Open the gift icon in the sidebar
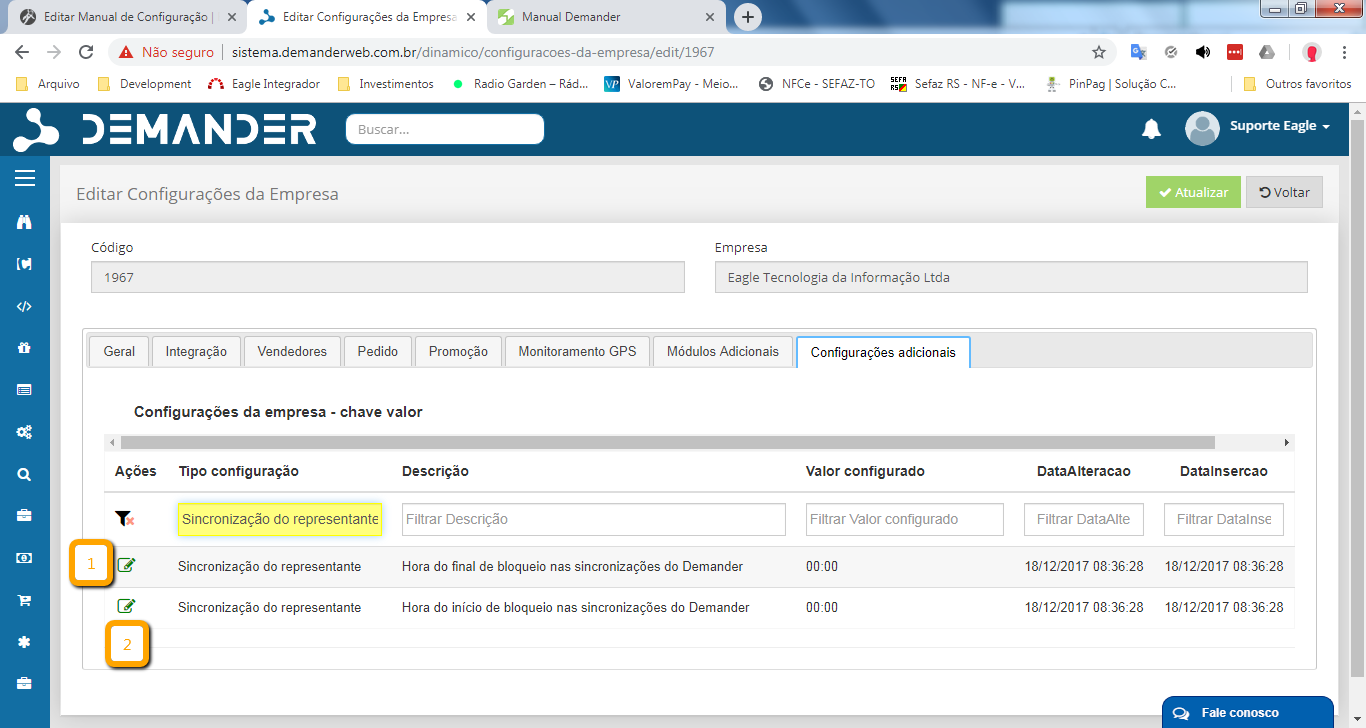This screenshot has width=1366, height=728. tap(25, 348)
